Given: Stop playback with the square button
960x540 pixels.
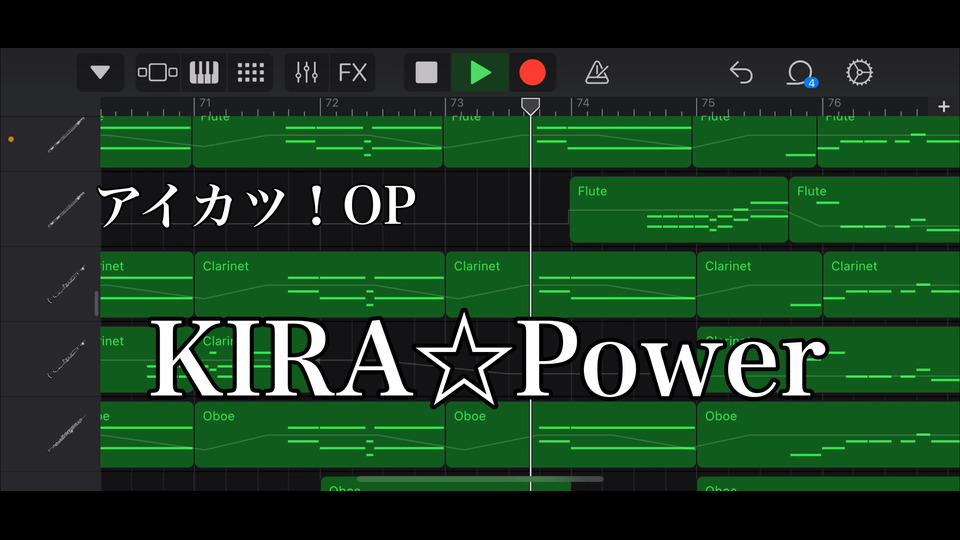Looking at the screenshot, I should click(x=426, y=72).
